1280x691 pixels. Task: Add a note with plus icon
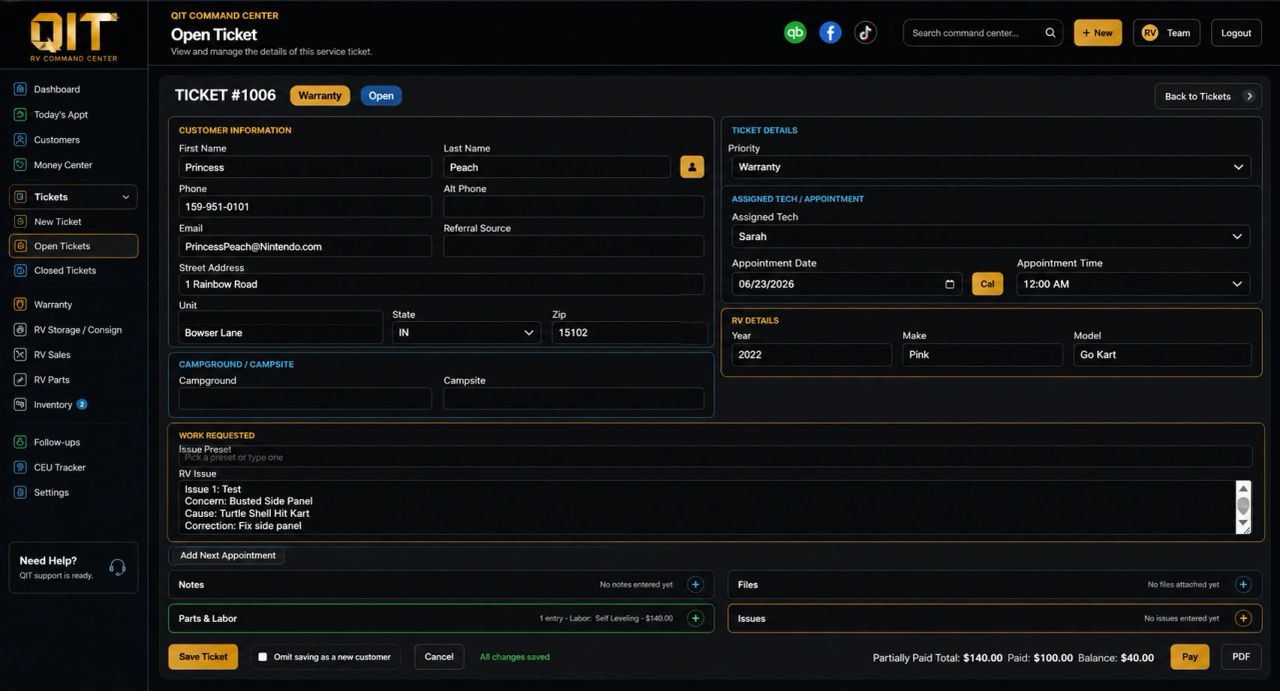click(696, 585)
